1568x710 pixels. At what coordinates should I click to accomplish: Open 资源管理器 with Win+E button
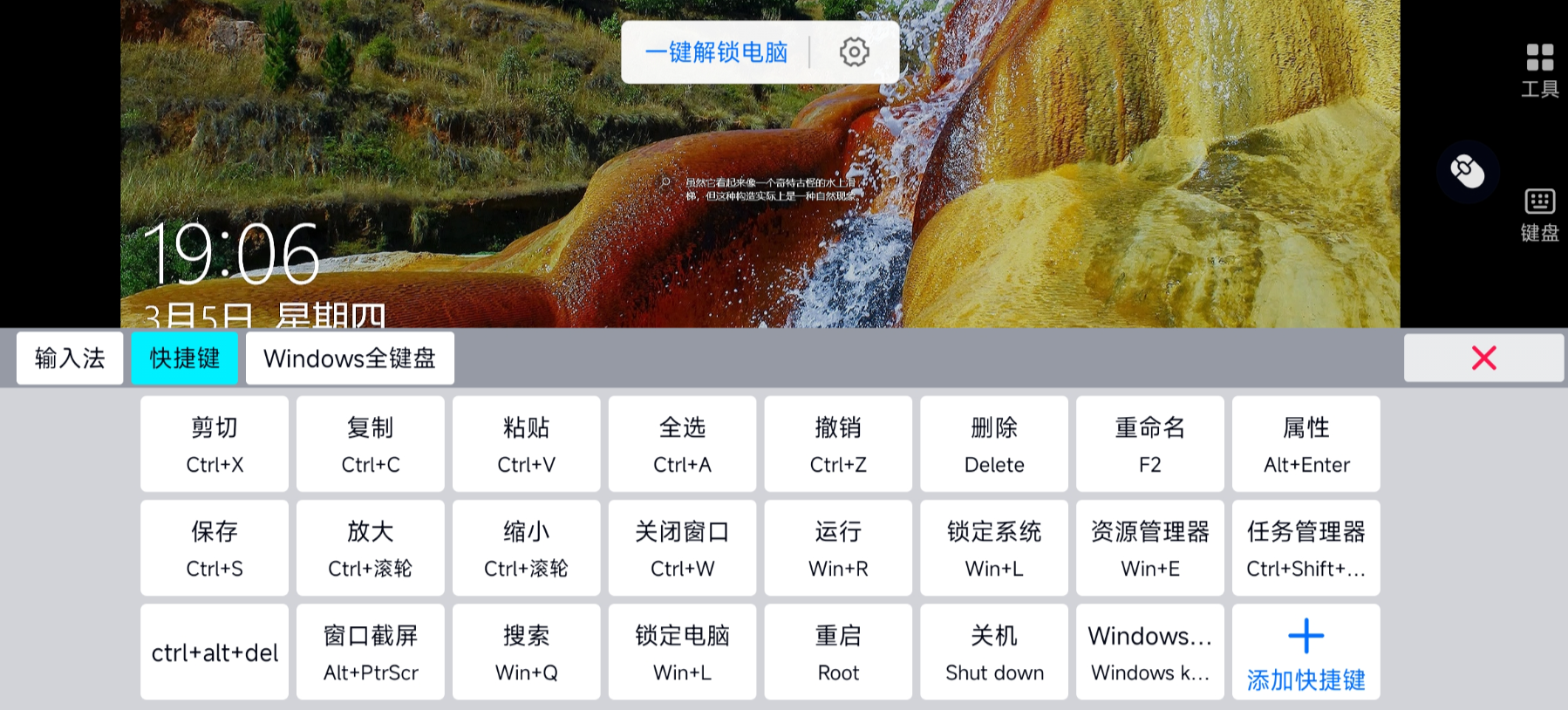pos(1149,548)
